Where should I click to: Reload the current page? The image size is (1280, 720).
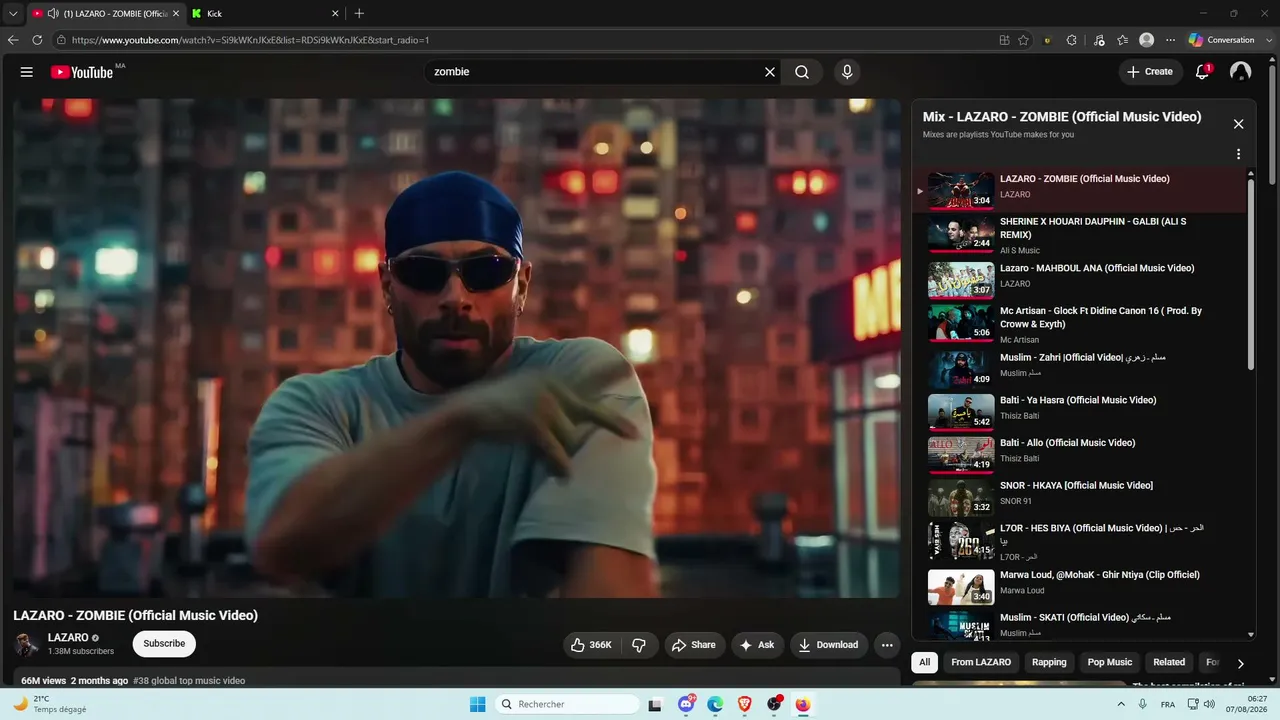tap(37, 40)
